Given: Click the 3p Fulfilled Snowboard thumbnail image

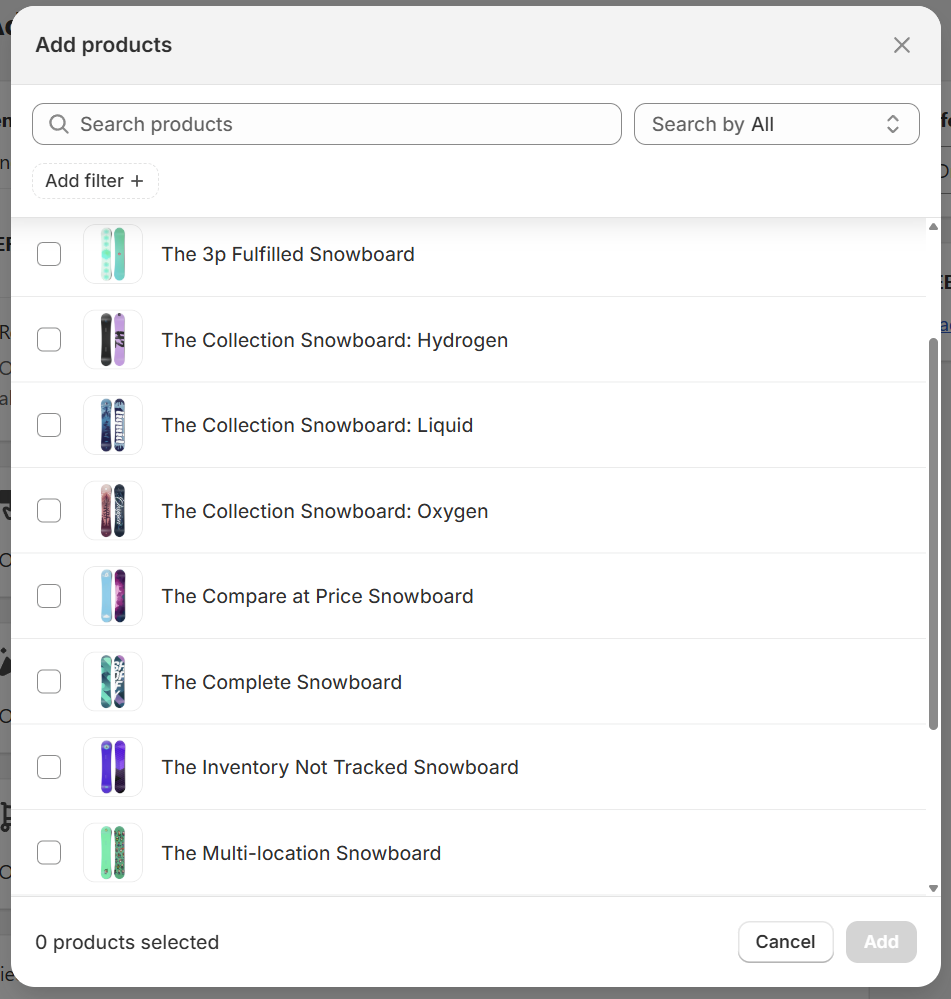Looking at the screenshot, I should coord(113,254).
